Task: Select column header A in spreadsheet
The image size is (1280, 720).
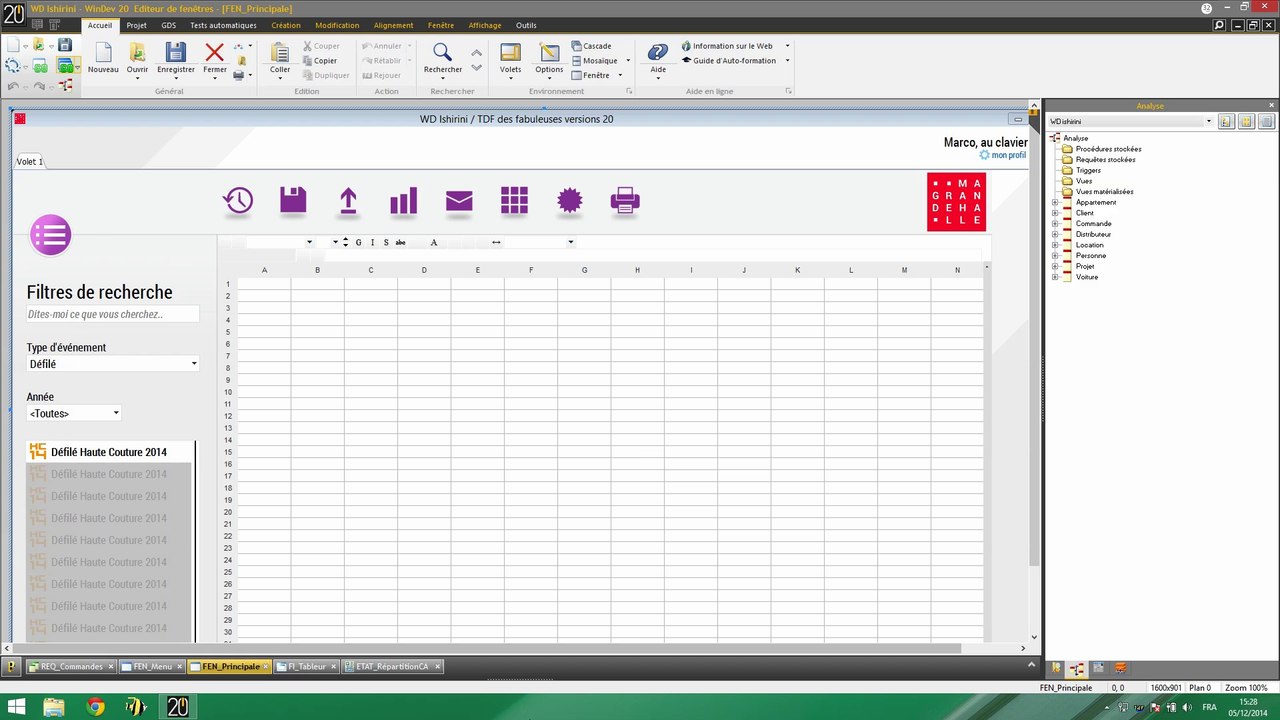Action: point(264,270)
